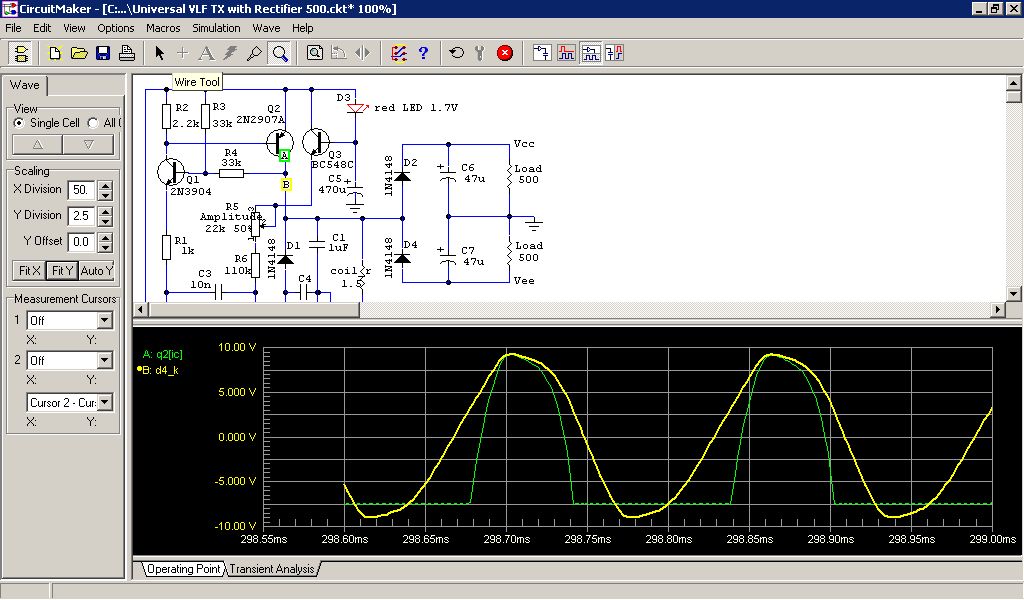
Task: Select the Arrow pointer tool
Action: click(159, 53)
